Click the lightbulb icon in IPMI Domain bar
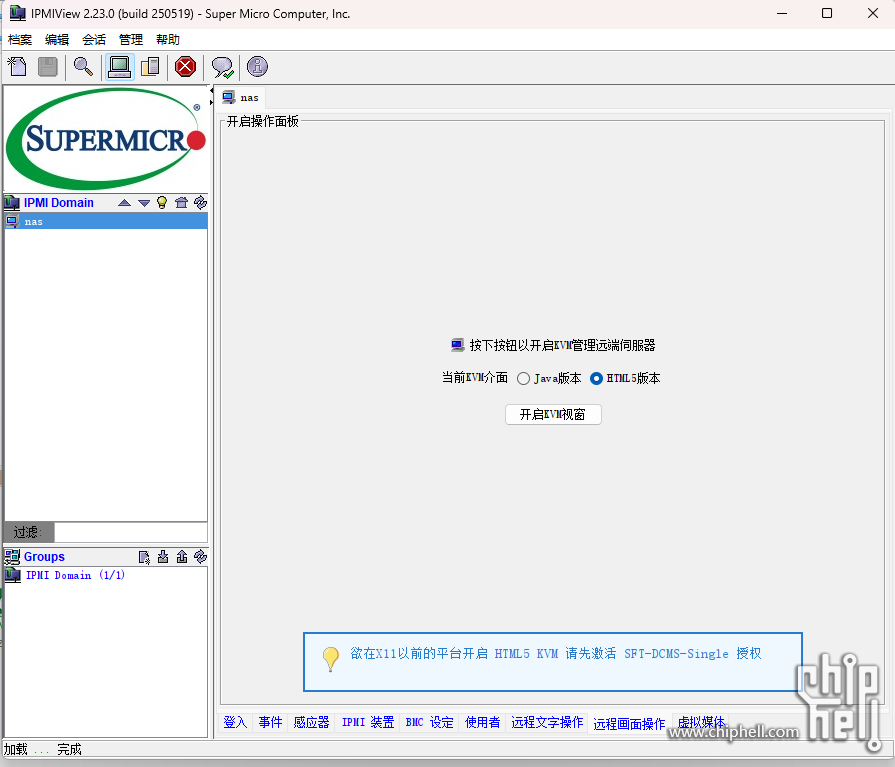The image size is (895, 767). click(161, 202)
